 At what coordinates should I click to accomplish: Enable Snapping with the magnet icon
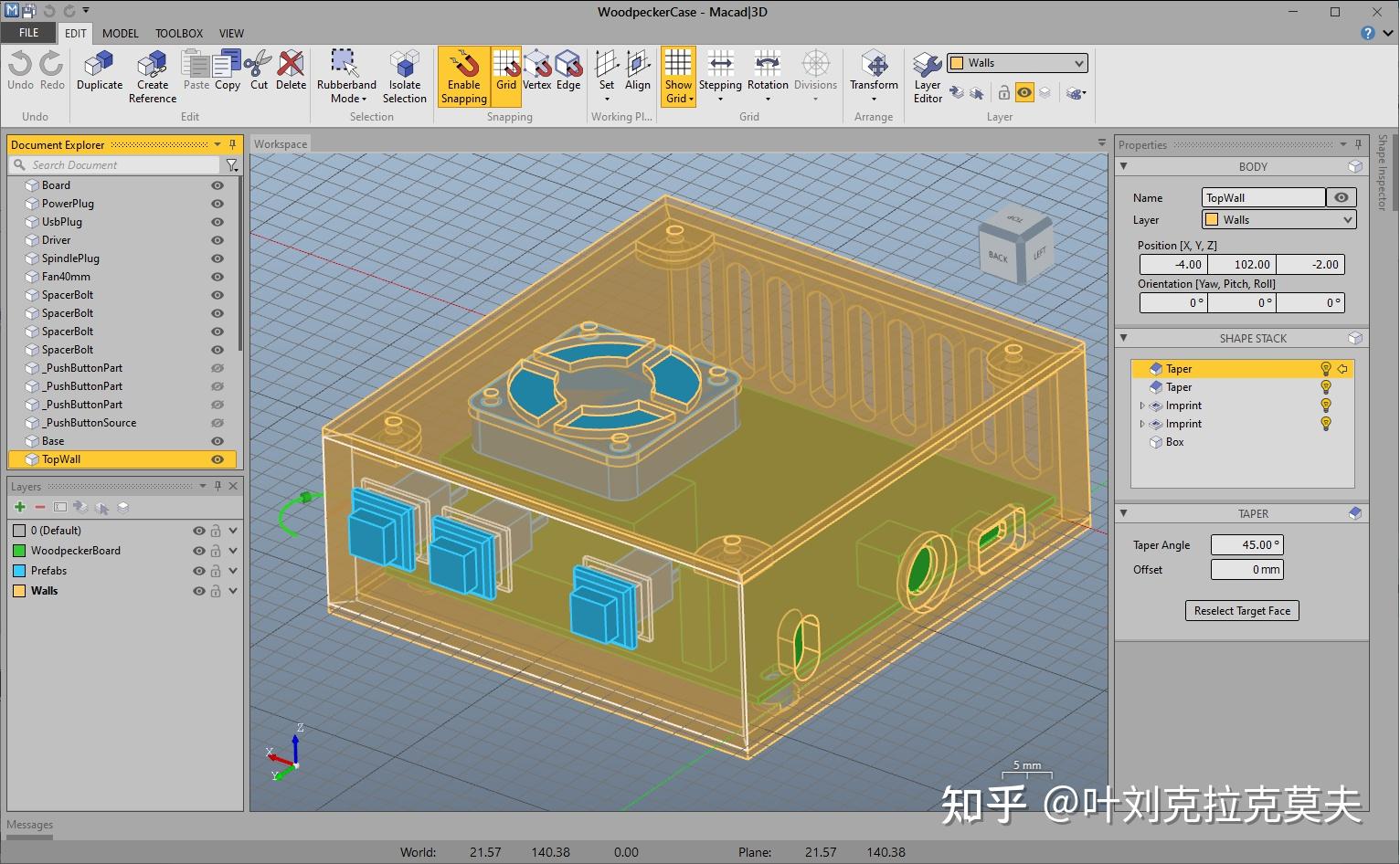(x=464, y=73)
